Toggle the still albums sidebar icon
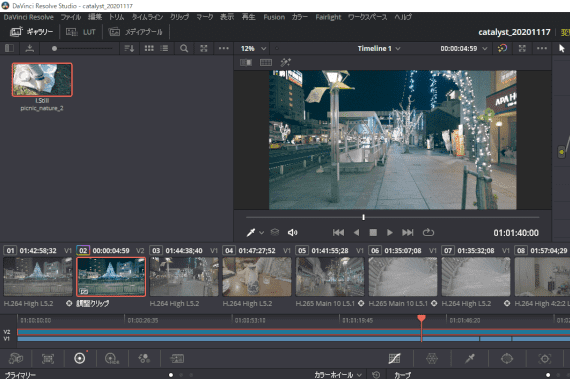This screenshot has height=379, width=570. click(9, 48)
